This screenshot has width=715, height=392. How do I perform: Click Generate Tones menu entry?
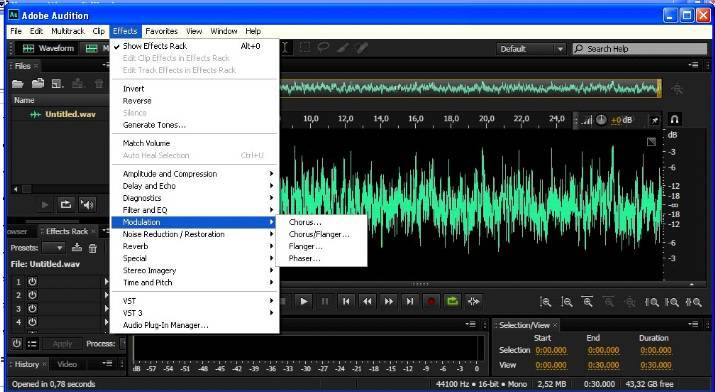[x=194, y=125]
